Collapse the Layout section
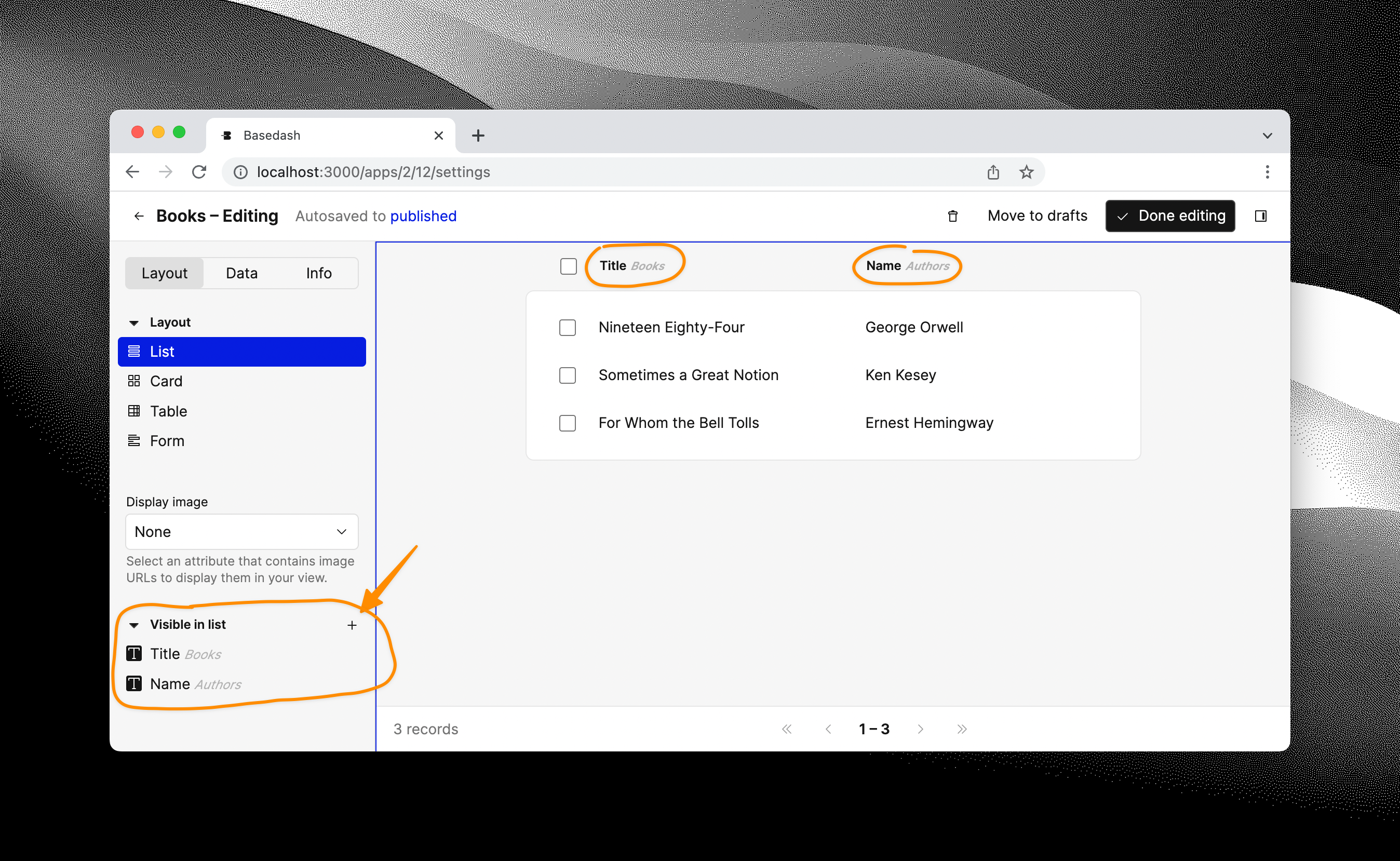 tap(134, 322)
